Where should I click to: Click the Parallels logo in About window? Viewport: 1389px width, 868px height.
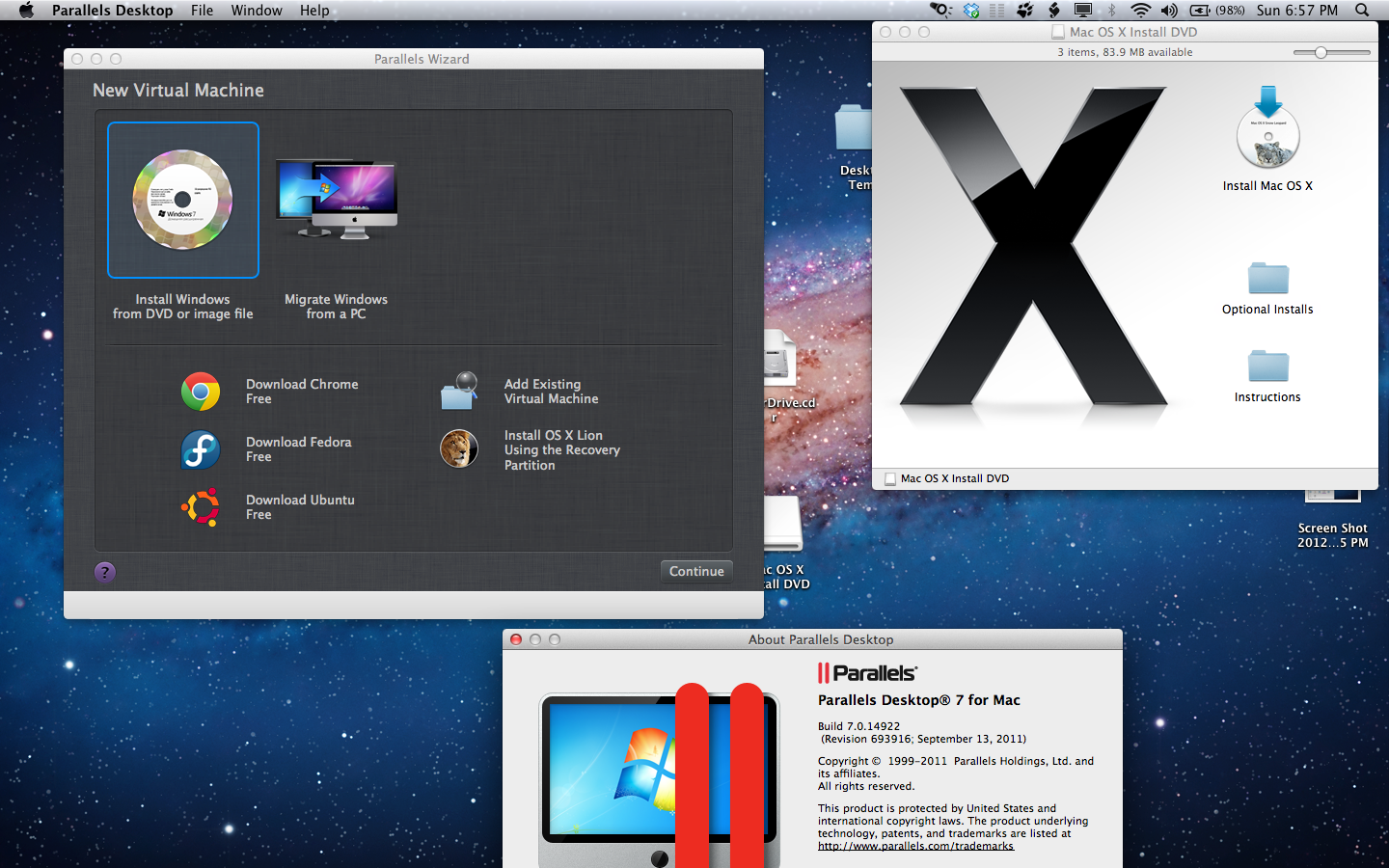(867, 672)
